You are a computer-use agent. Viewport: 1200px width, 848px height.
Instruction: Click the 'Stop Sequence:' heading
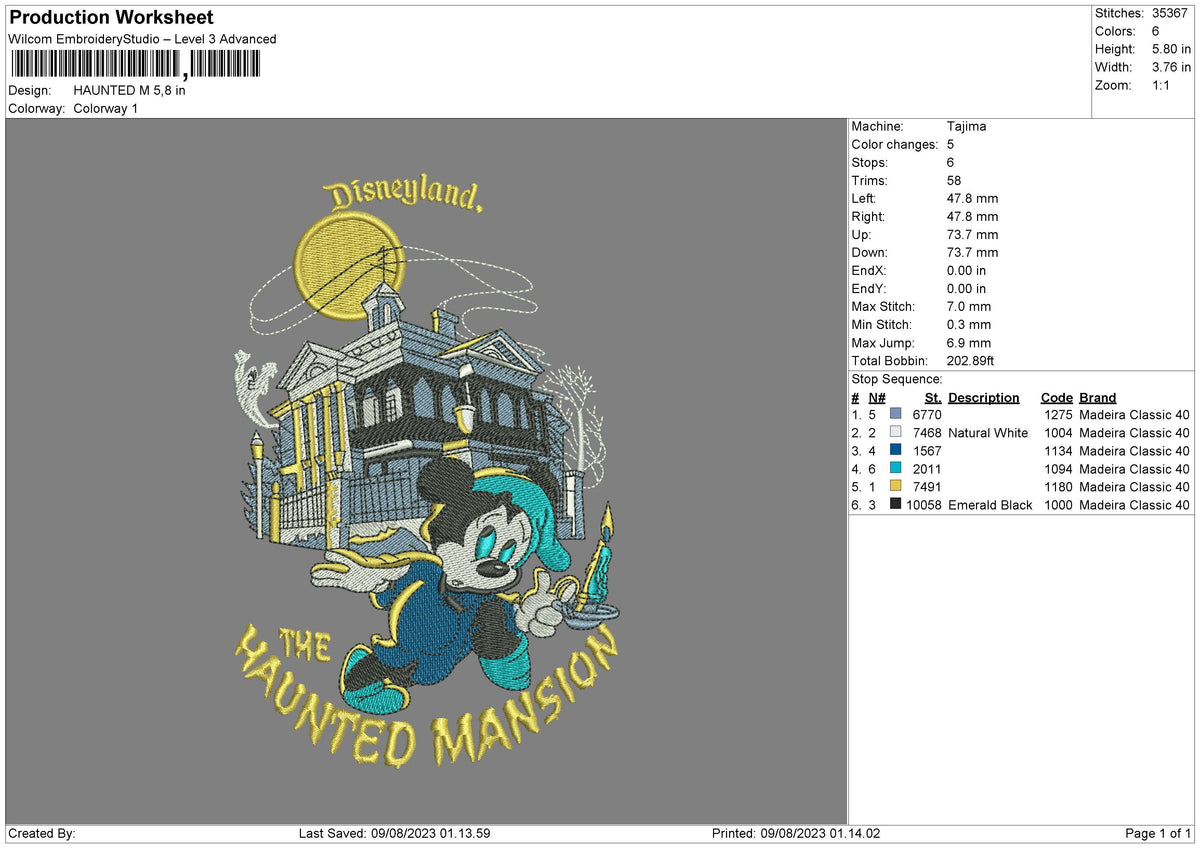[x=897, y=379]
